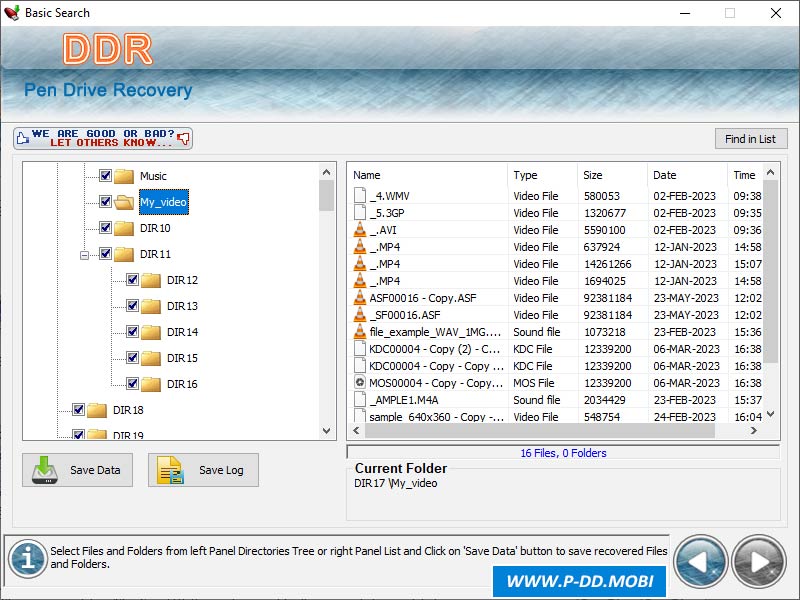Toggle the DIR18 folder checkbox
The image size is (800, 600).
78,410
